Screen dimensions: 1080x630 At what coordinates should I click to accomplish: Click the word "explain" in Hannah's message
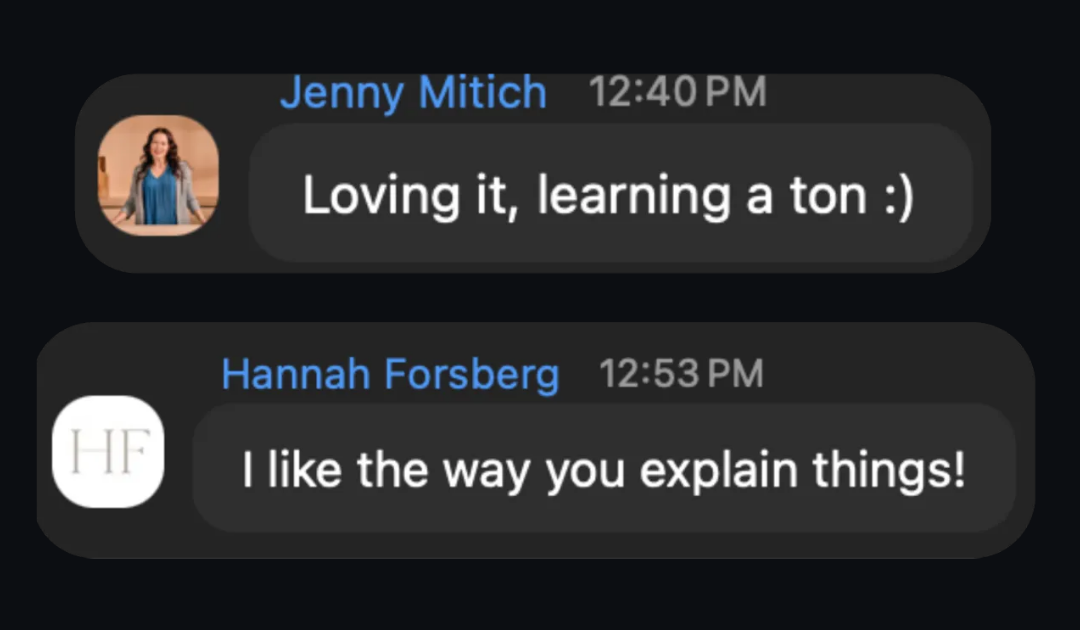coord(718,470)
